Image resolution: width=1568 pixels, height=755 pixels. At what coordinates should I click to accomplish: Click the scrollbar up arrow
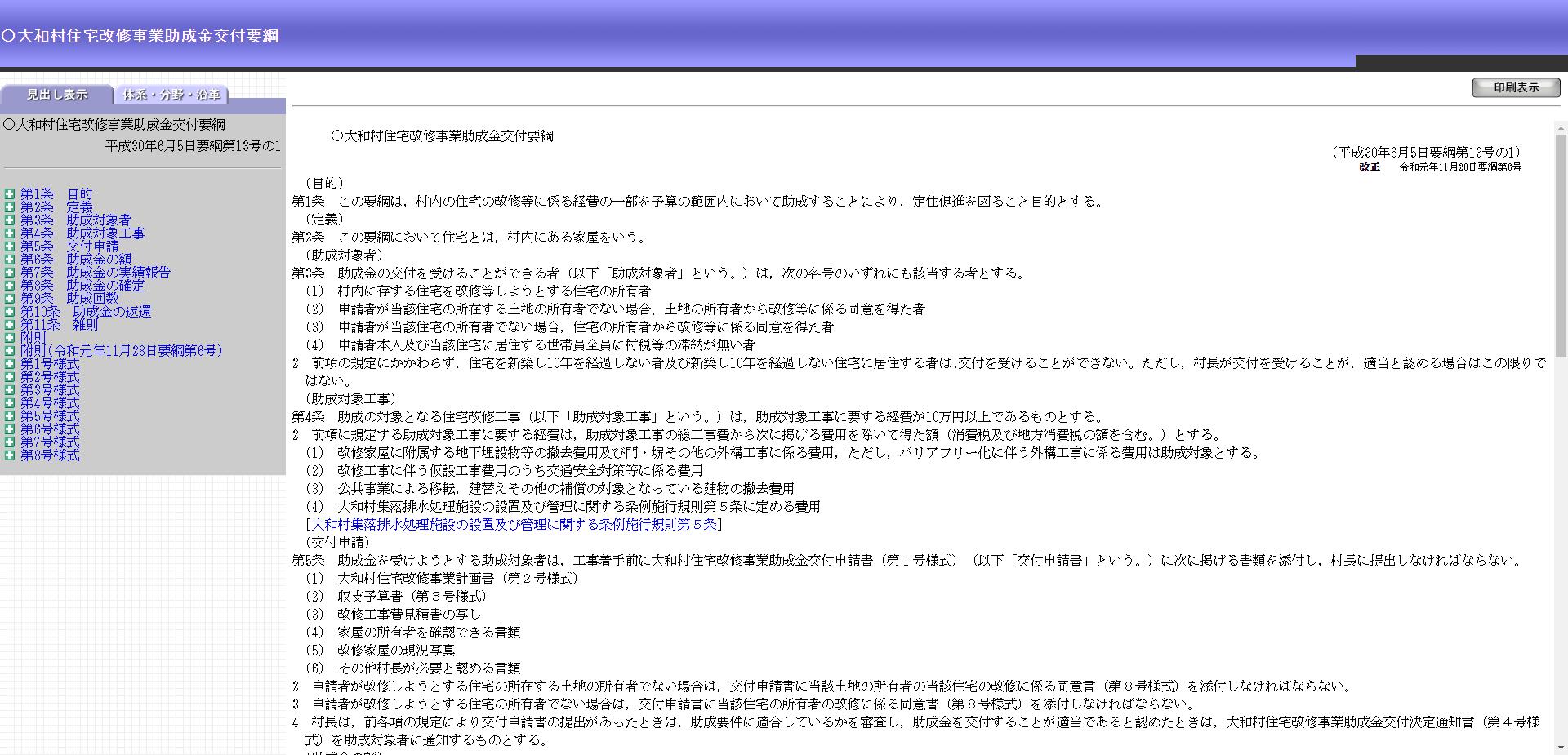tap(1561, 127)
